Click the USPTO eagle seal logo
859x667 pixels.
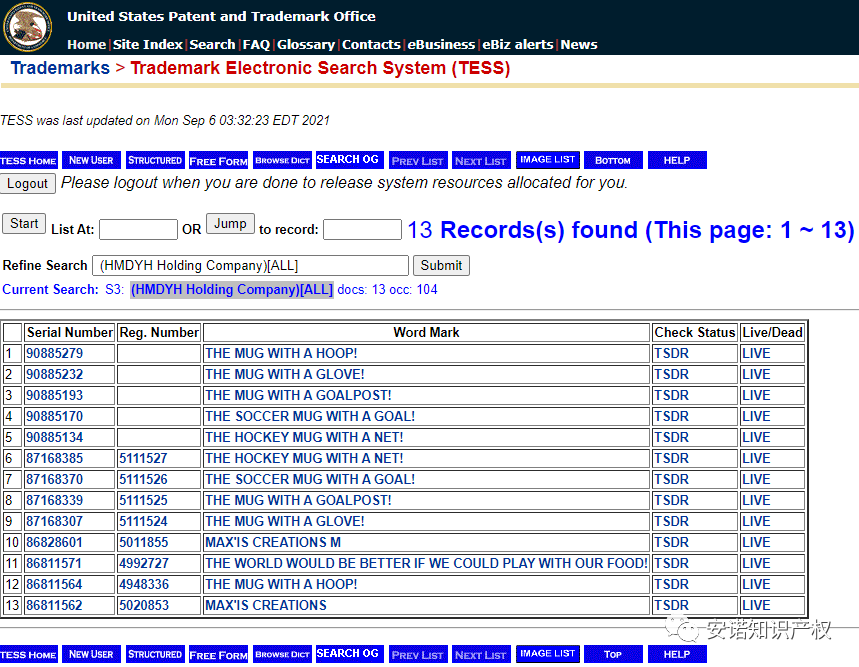27,26
